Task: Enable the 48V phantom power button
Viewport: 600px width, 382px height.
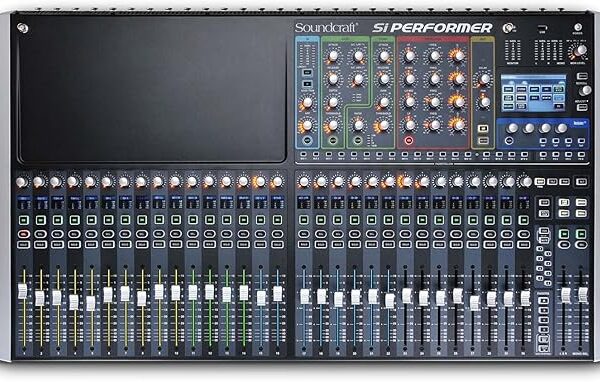Action: (307, 72)
